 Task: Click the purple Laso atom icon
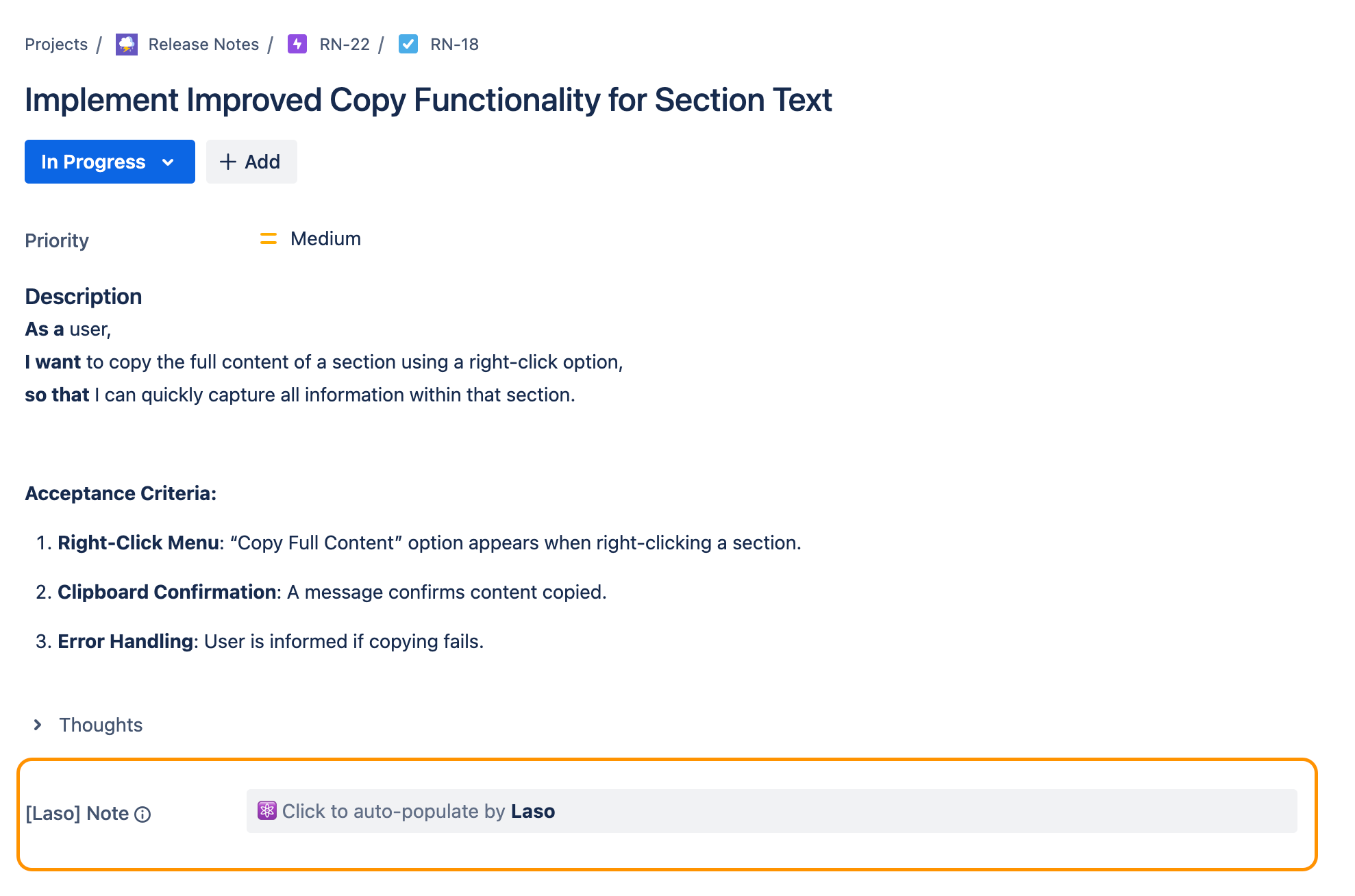pyautogui.click(x=266, y=811)
